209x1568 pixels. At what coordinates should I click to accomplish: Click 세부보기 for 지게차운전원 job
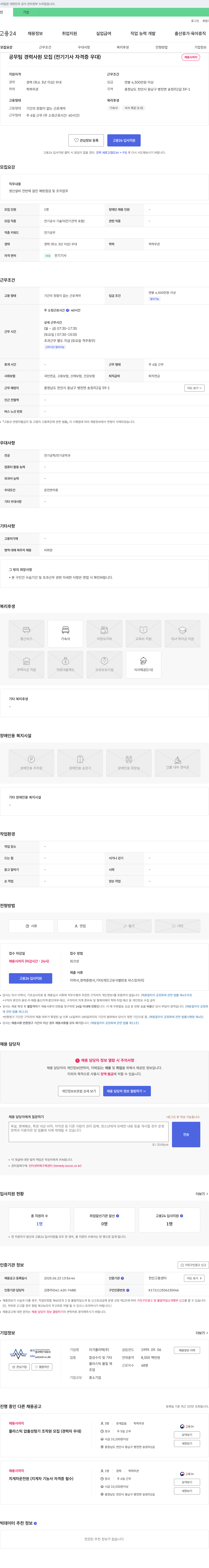[x=187, y=1491]
